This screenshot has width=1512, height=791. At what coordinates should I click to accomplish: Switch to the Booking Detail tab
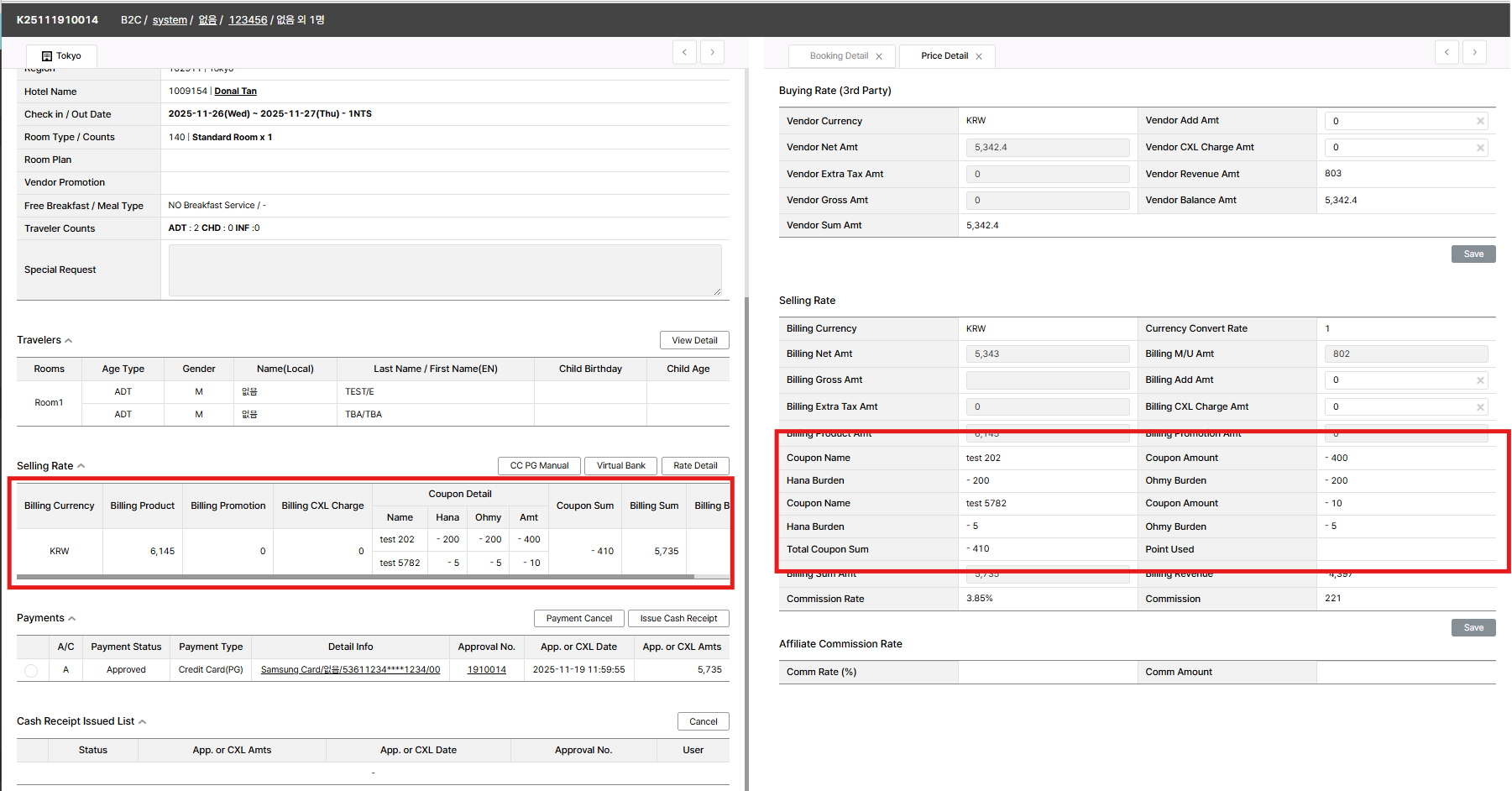click(x=838, y=56)
